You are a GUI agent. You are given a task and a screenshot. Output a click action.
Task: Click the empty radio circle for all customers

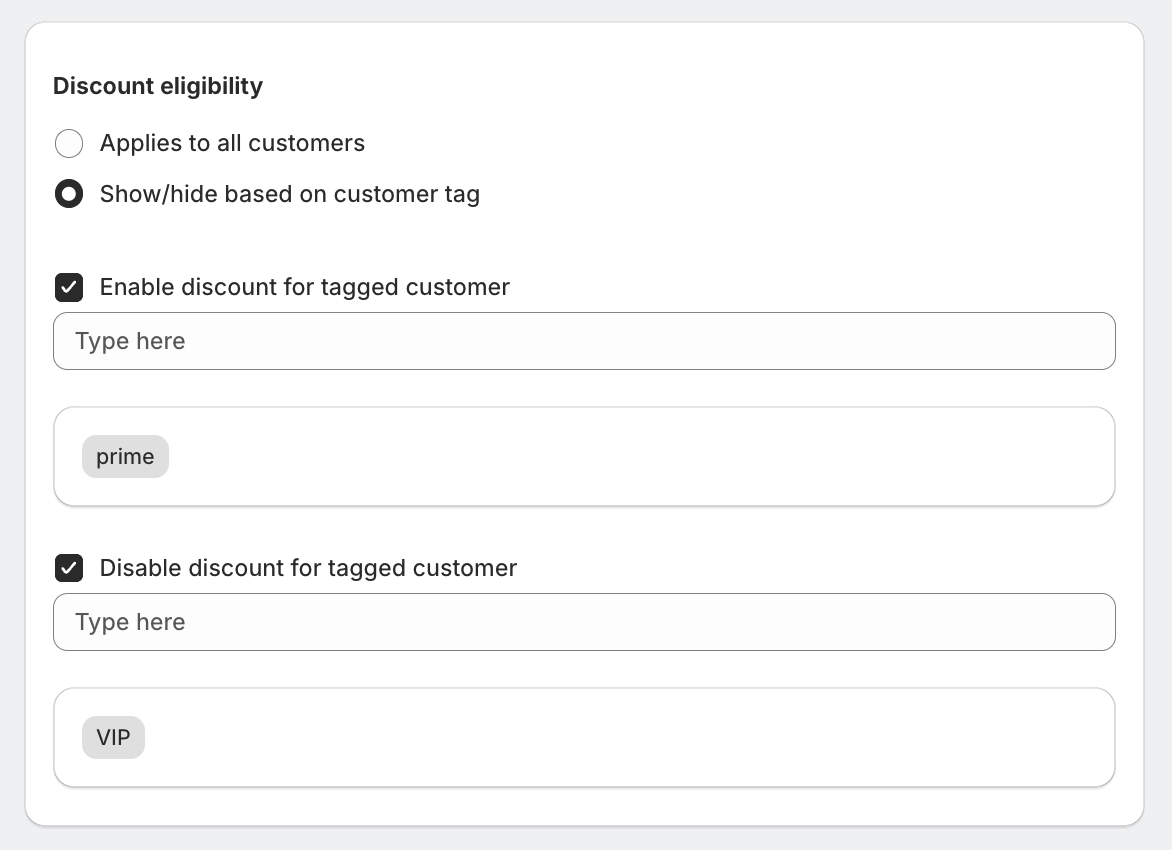[69, 144]
